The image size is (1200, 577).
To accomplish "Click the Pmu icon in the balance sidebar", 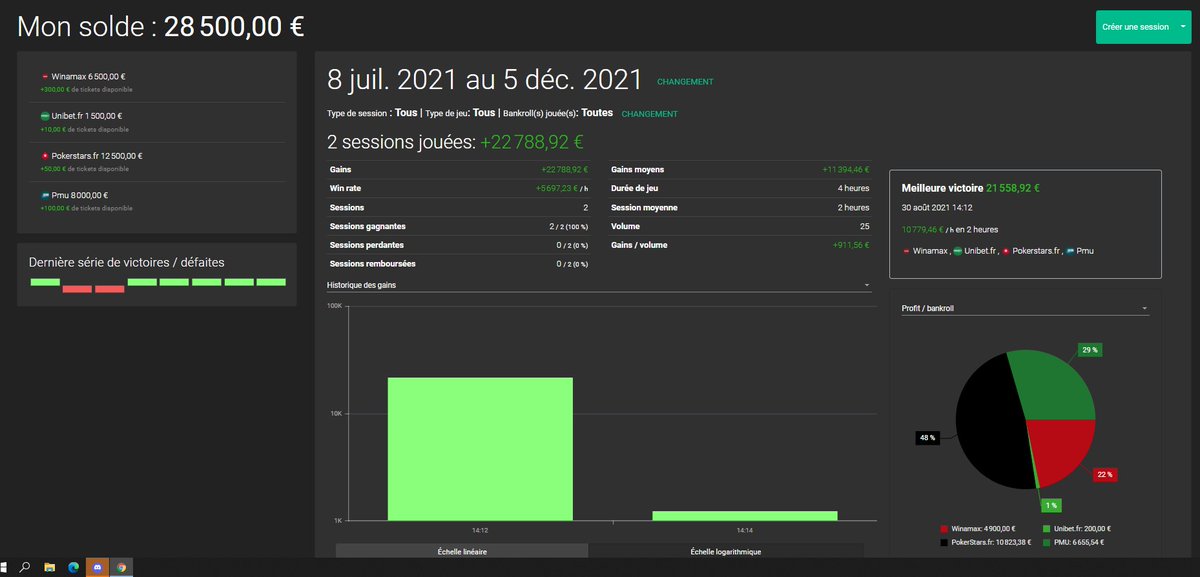I will point(44,196).
